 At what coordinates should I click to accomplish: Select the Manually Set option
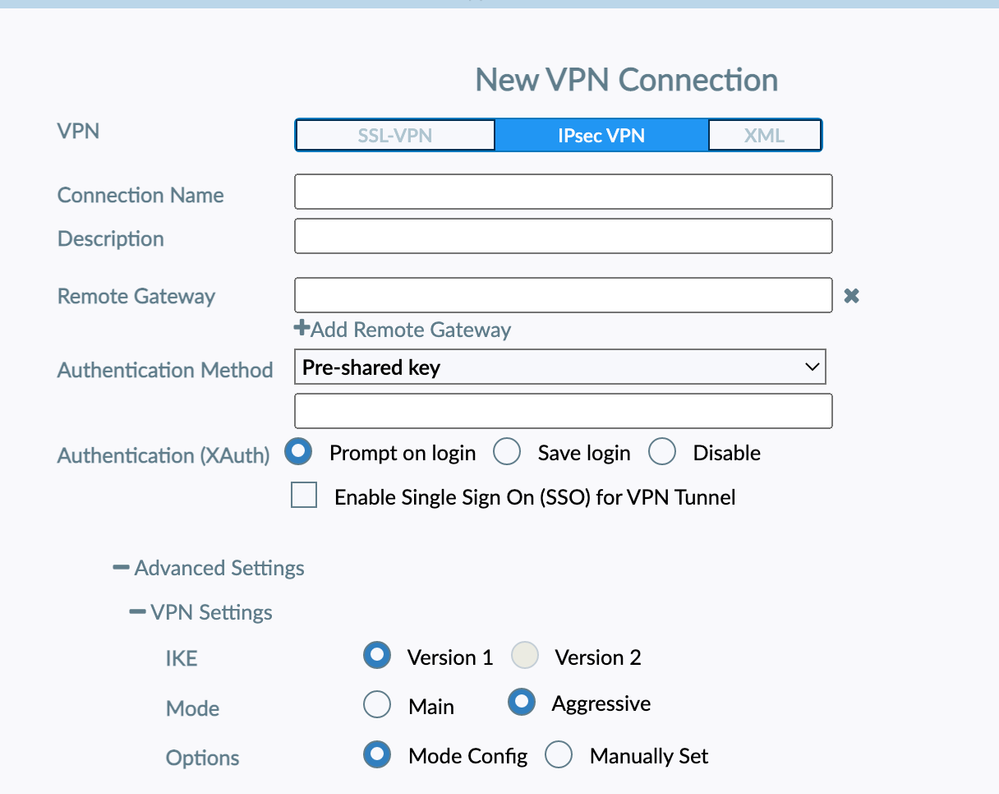558,755
